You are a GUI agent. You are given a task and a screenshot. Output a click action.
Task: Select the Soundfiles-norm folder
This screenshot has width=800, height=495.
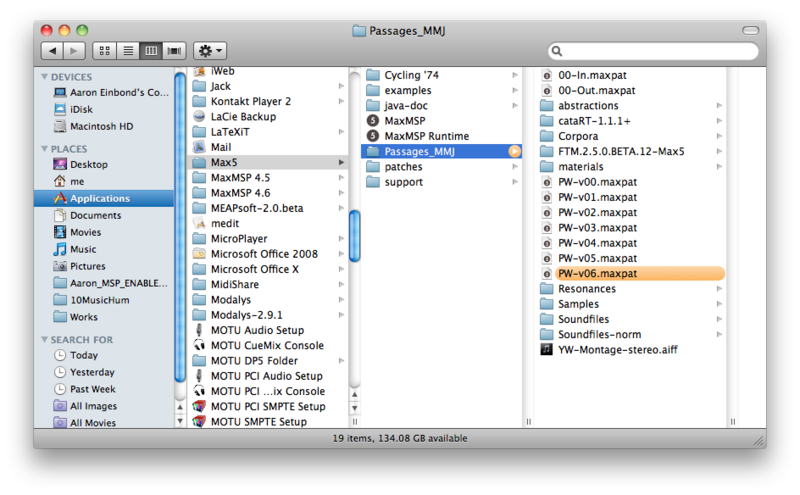pyautogui.click(x=591, y=335)
